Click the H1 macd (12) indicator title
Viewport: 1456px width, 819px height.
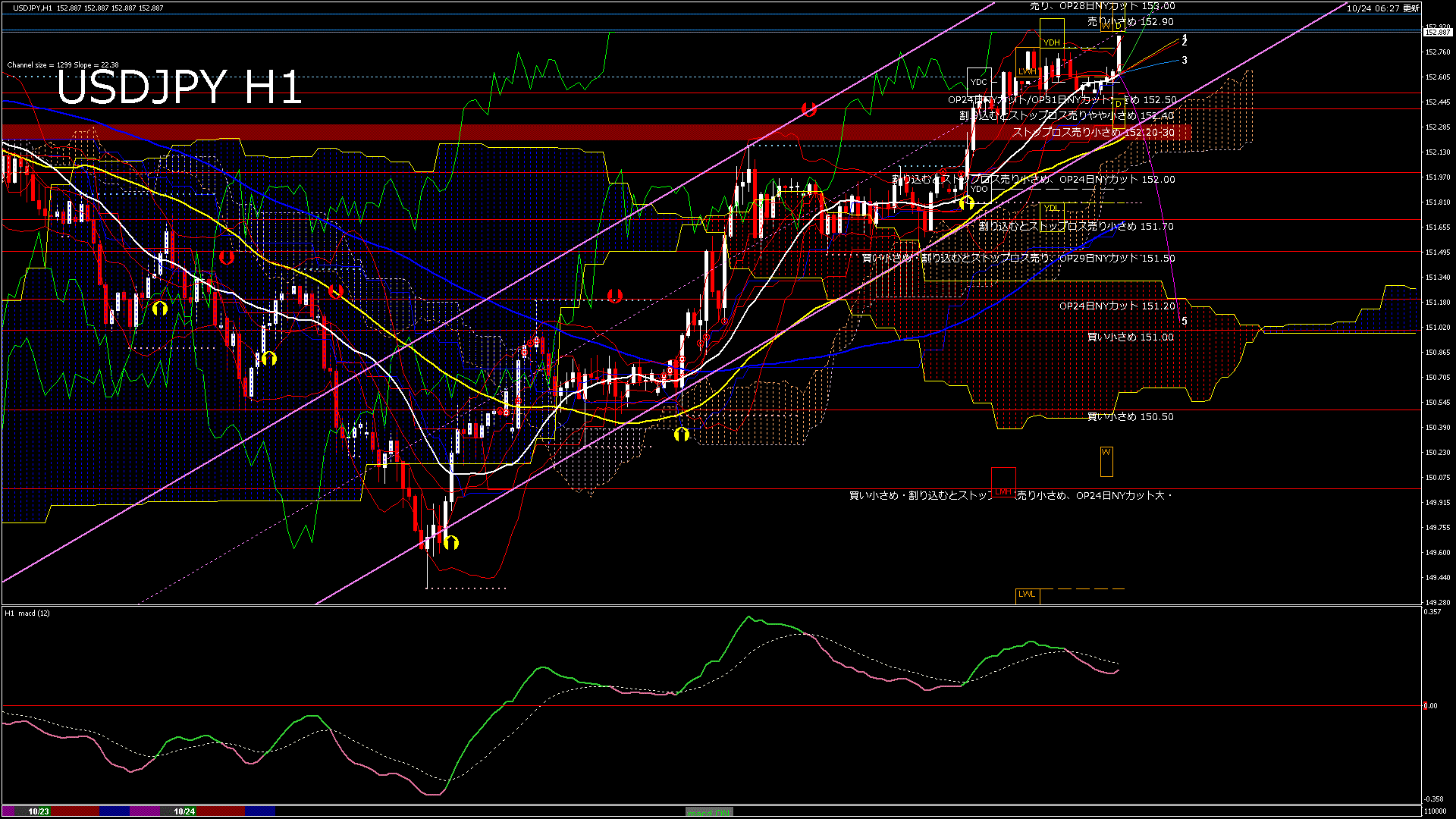click(27, 613)
